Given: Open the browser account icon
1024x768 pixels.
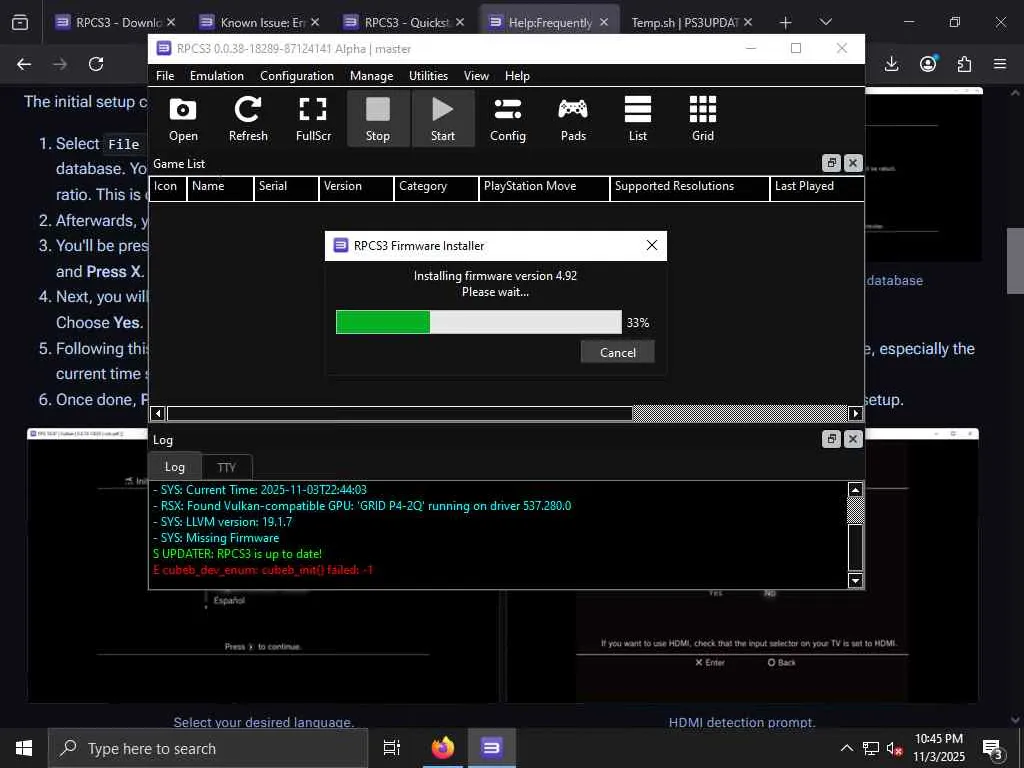Looking at the screenshot, I should tap(928, 64).
